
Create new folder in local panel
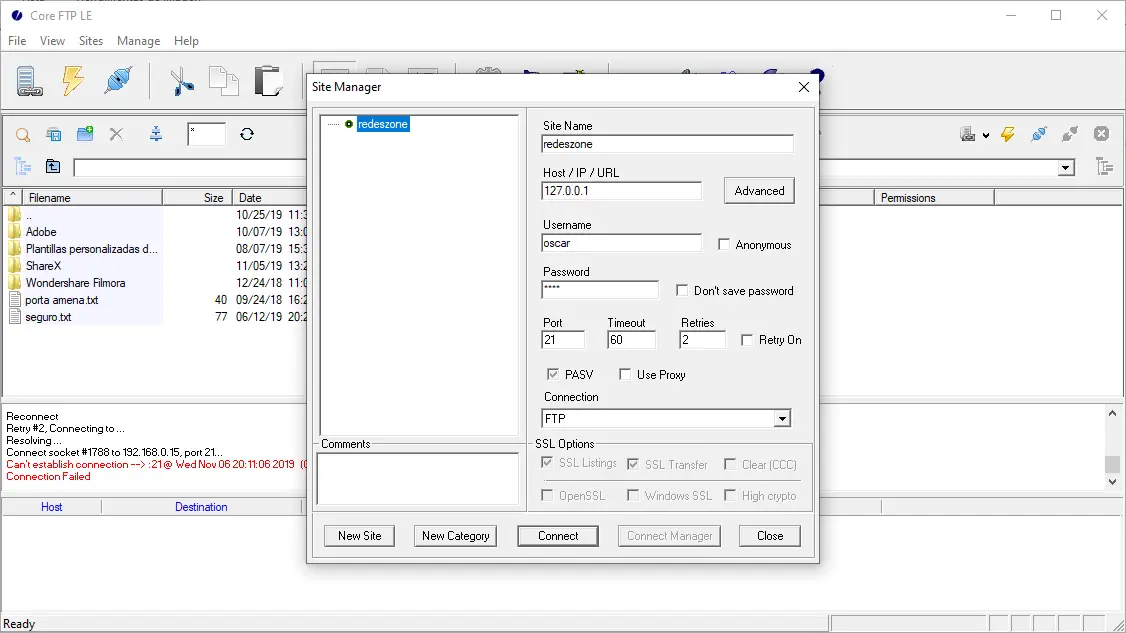85,134
